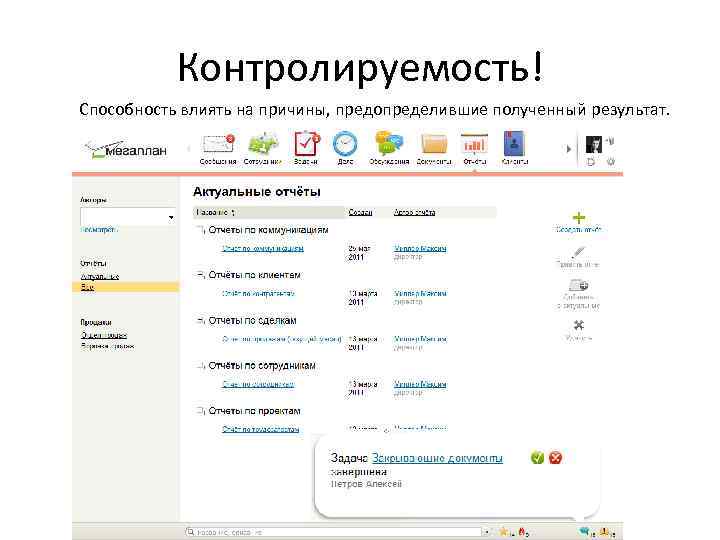
Task: Open first link under Продажи sidebar
Action: pos(104,335)
